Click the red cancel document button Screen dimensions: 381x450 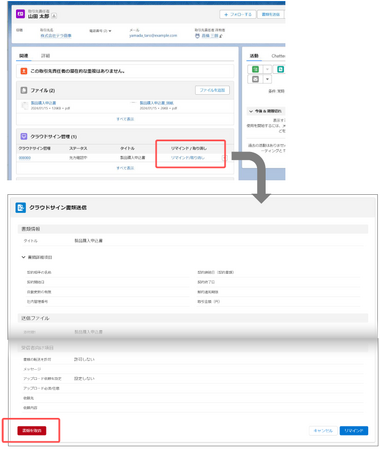pyautogui.click(x=32, y=431)
